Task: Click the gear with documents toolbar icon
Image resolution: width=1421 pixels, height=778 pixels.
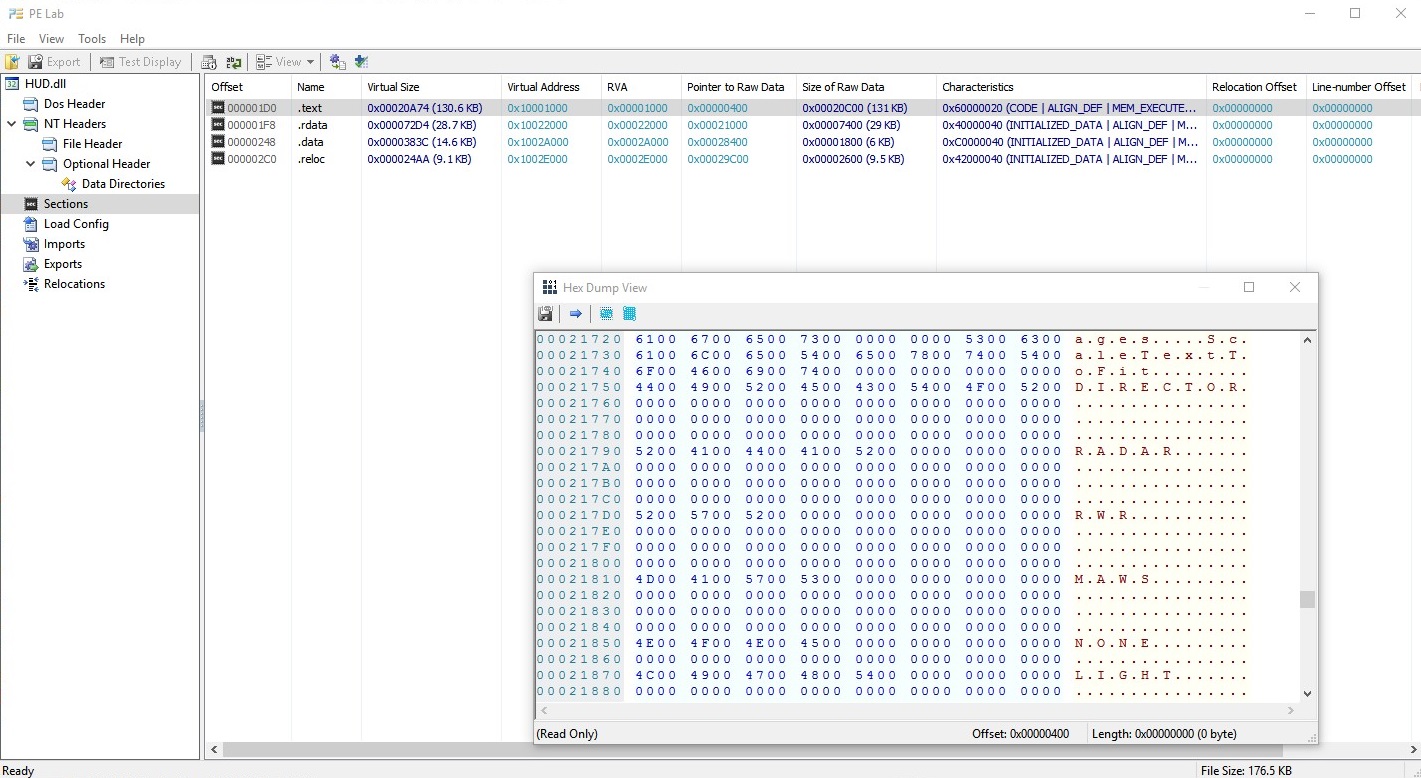Action: (337, 62)
